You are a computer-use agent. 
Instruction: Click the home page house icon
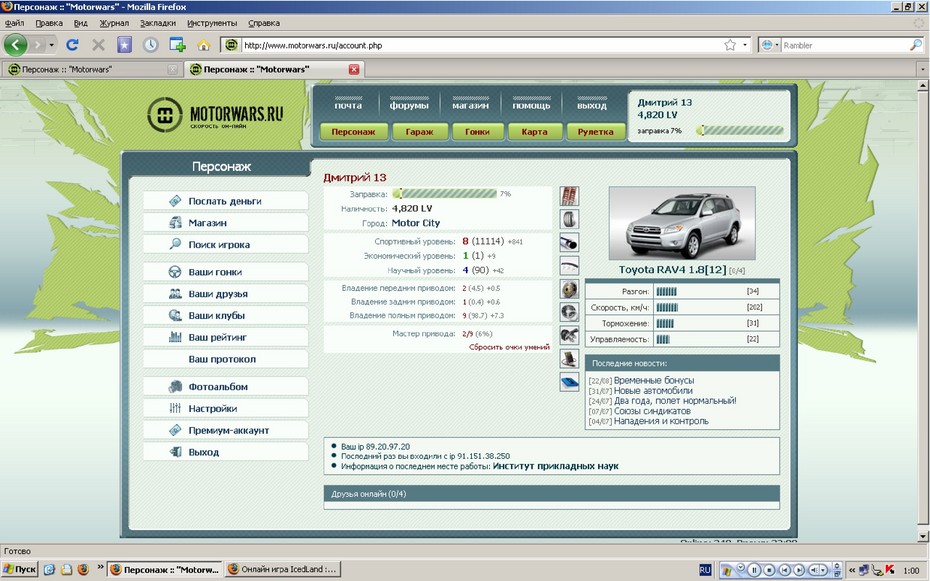[x=203, y=45]
